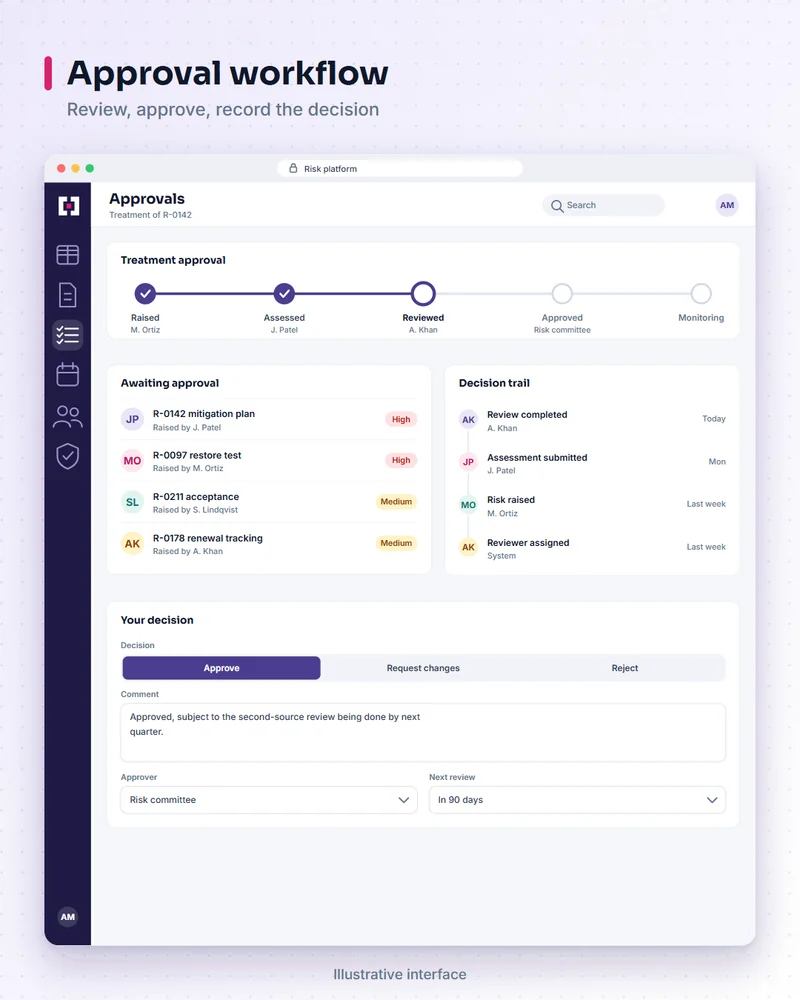Select the Approved step marker
Image resolution: width=800 pixels, height=1000 pixels.
(562, 294)
